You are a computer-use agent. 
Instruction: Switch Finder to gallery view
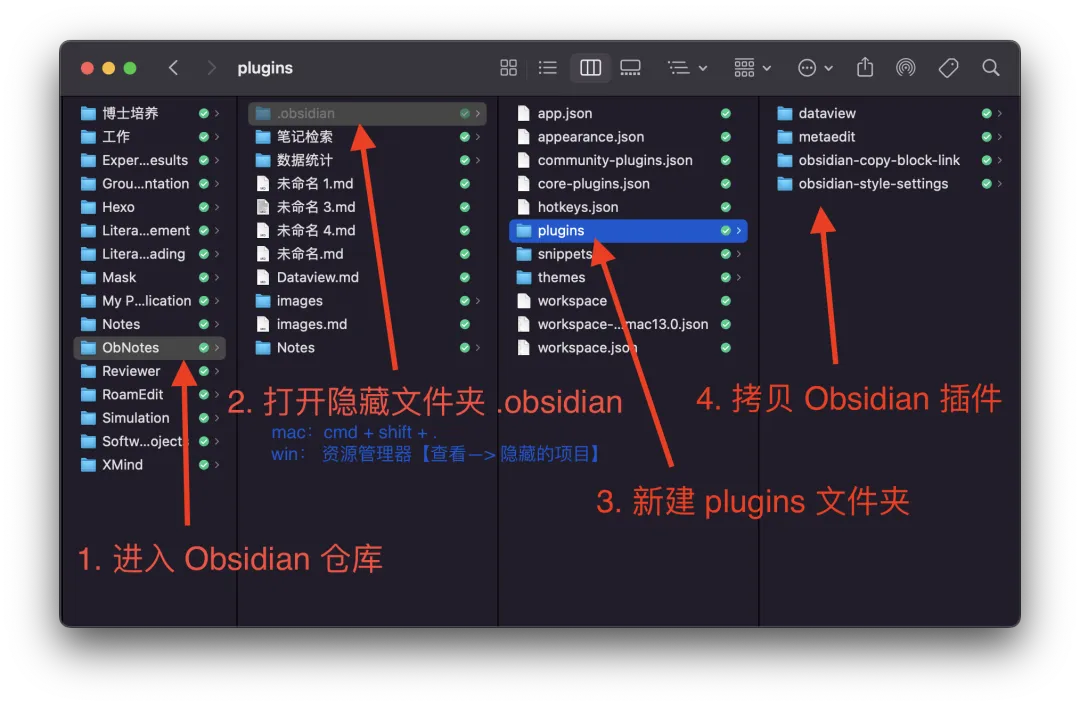(630, 68)
